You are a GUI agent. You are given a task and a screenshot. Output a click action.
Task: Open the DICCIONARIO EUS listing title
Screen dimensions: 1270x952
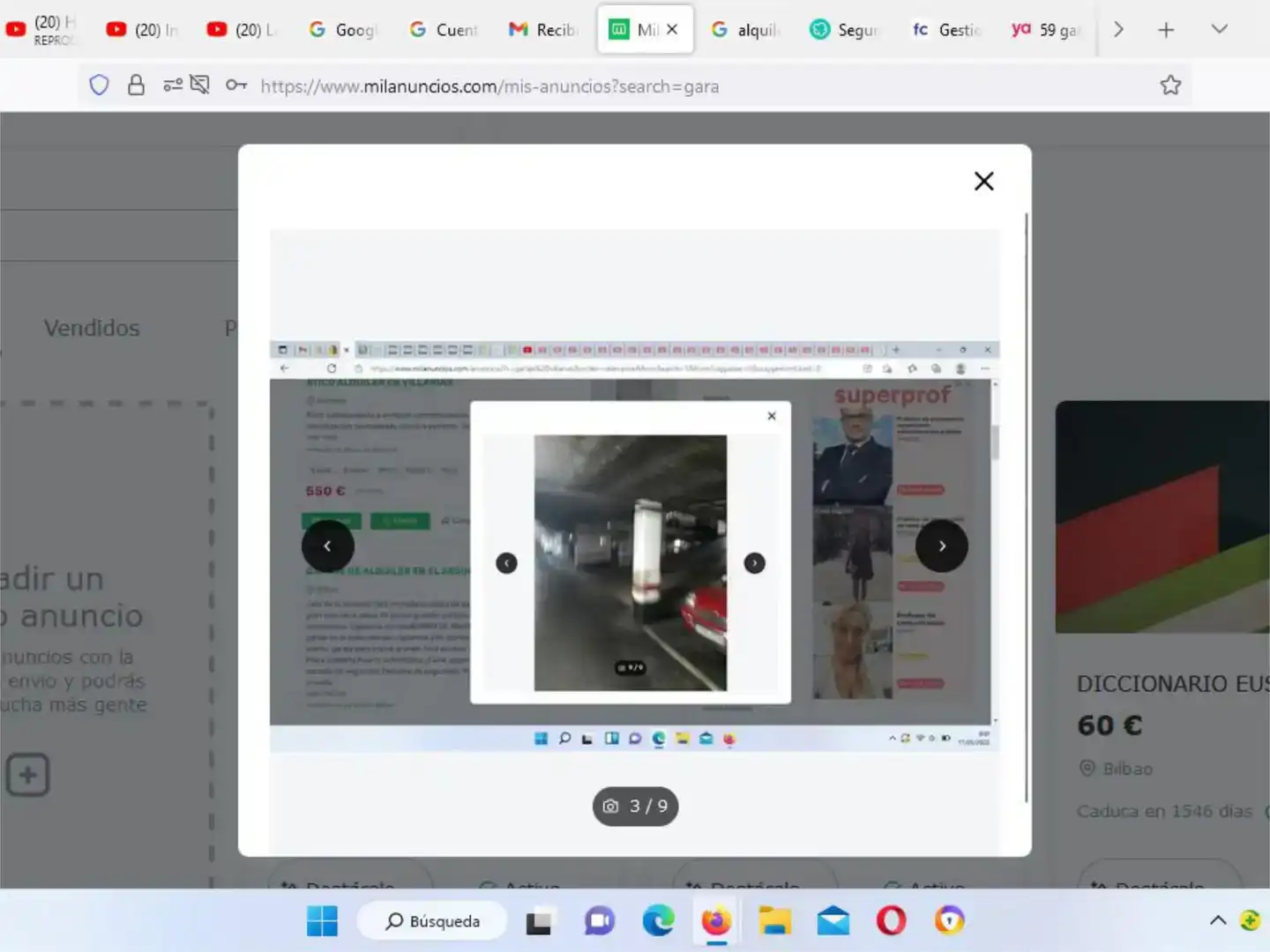tap(1173, 683)
